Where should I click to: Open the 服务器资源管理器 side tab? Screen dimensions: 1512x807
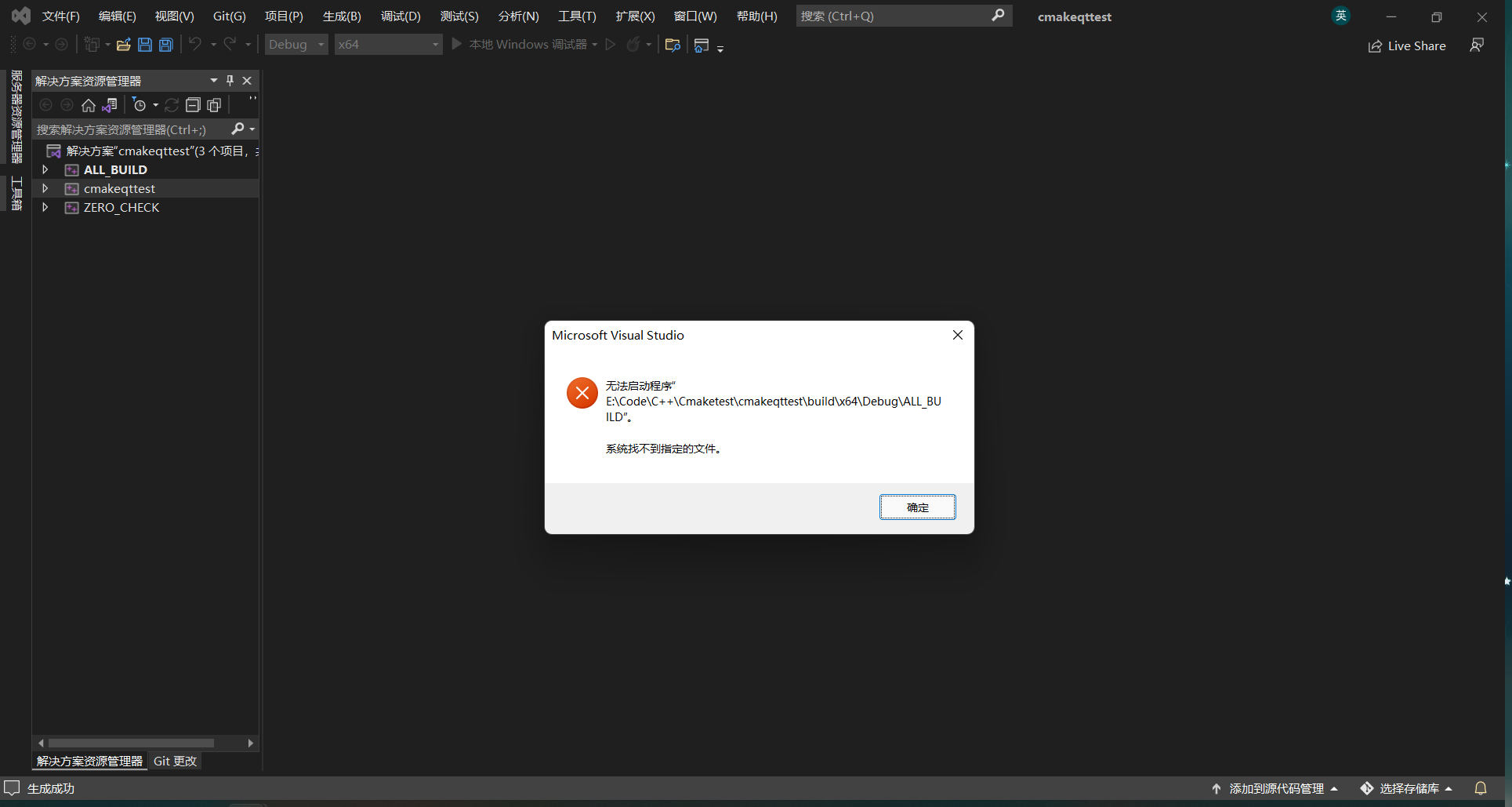tap(16, 117)
